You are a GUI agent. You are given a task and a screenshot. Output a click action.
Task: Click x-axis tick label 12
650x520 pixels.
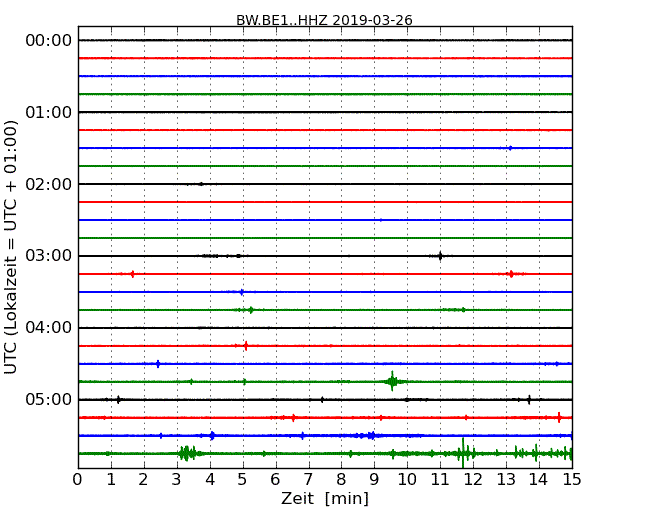pyautogui.click(x=473, y=480)
